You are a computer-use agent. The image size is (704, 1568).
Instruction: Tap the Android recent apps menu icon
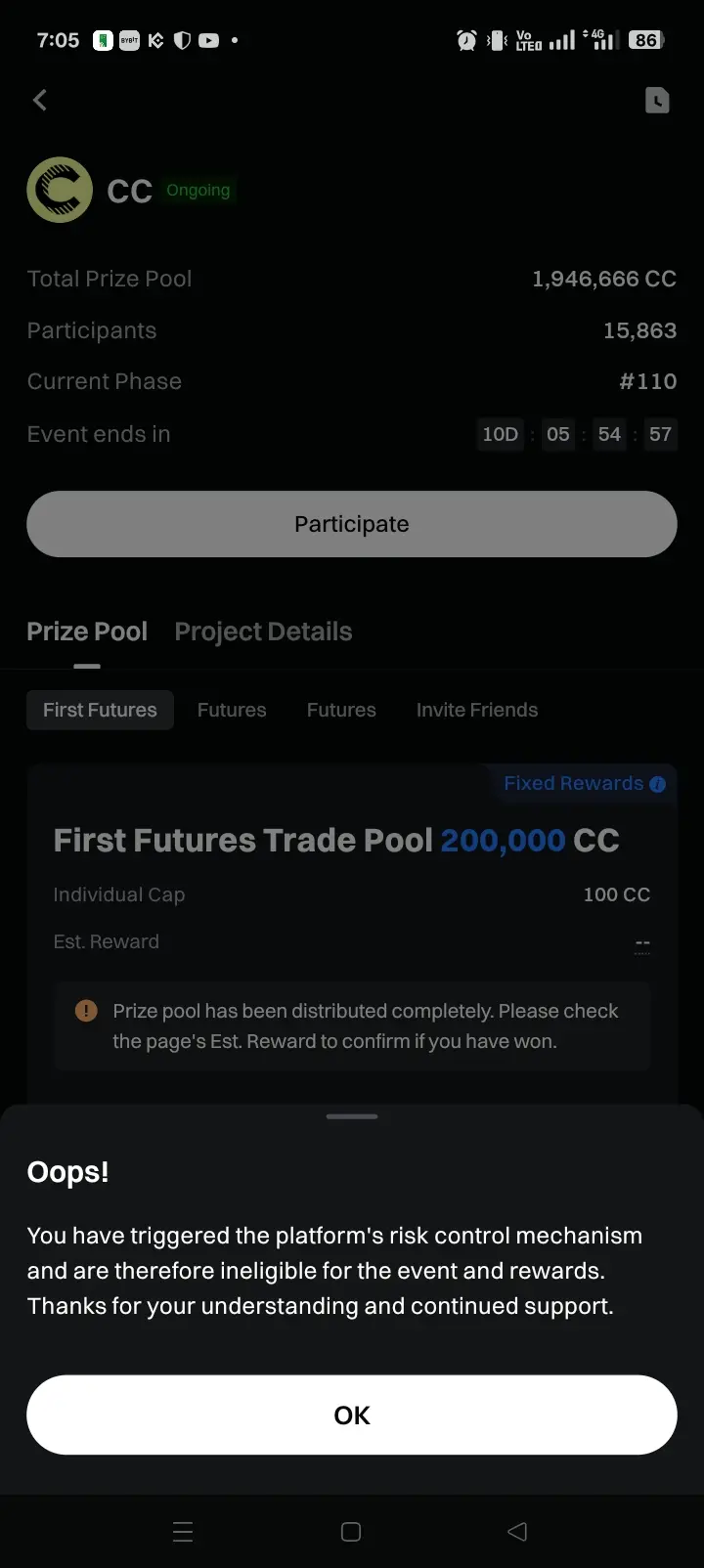point(183,1532)
